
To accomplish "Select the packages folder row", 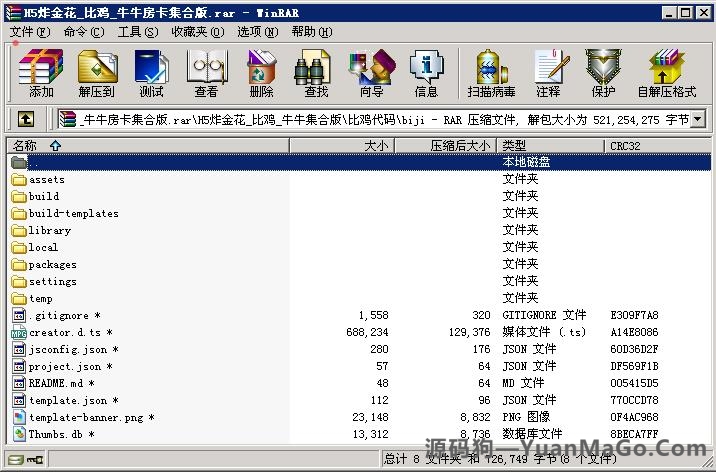I will pyautogui.click(x=359, y=264).
